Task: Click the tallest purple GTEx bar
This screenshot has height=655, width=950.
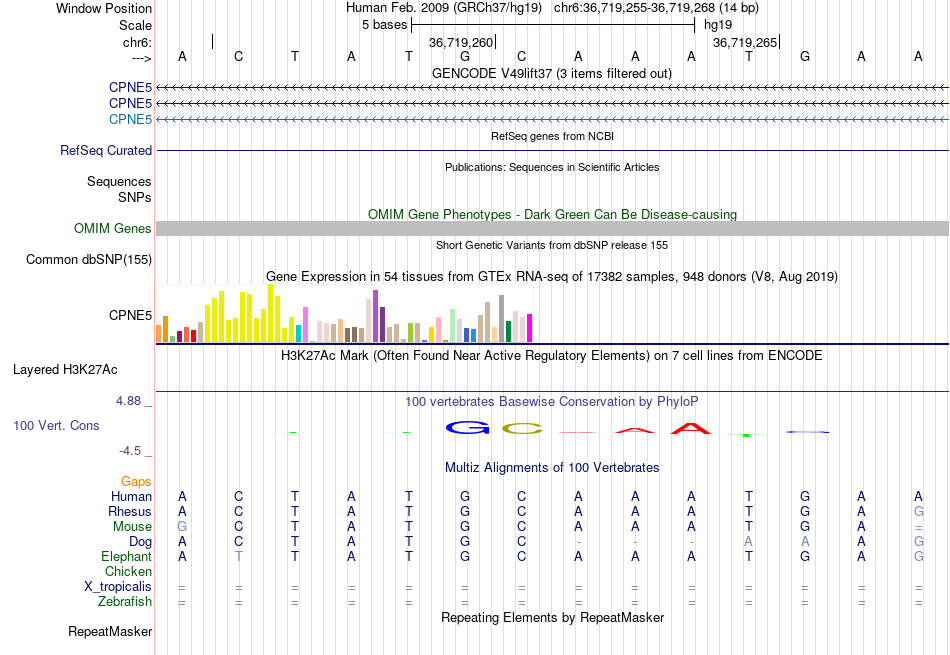Action: tap(376, 316)
